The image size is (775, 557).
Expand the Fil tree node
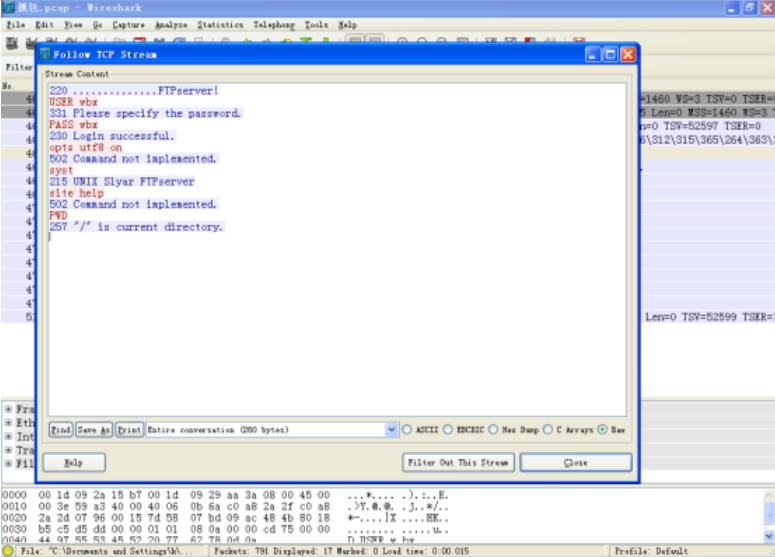coord(8,464)
